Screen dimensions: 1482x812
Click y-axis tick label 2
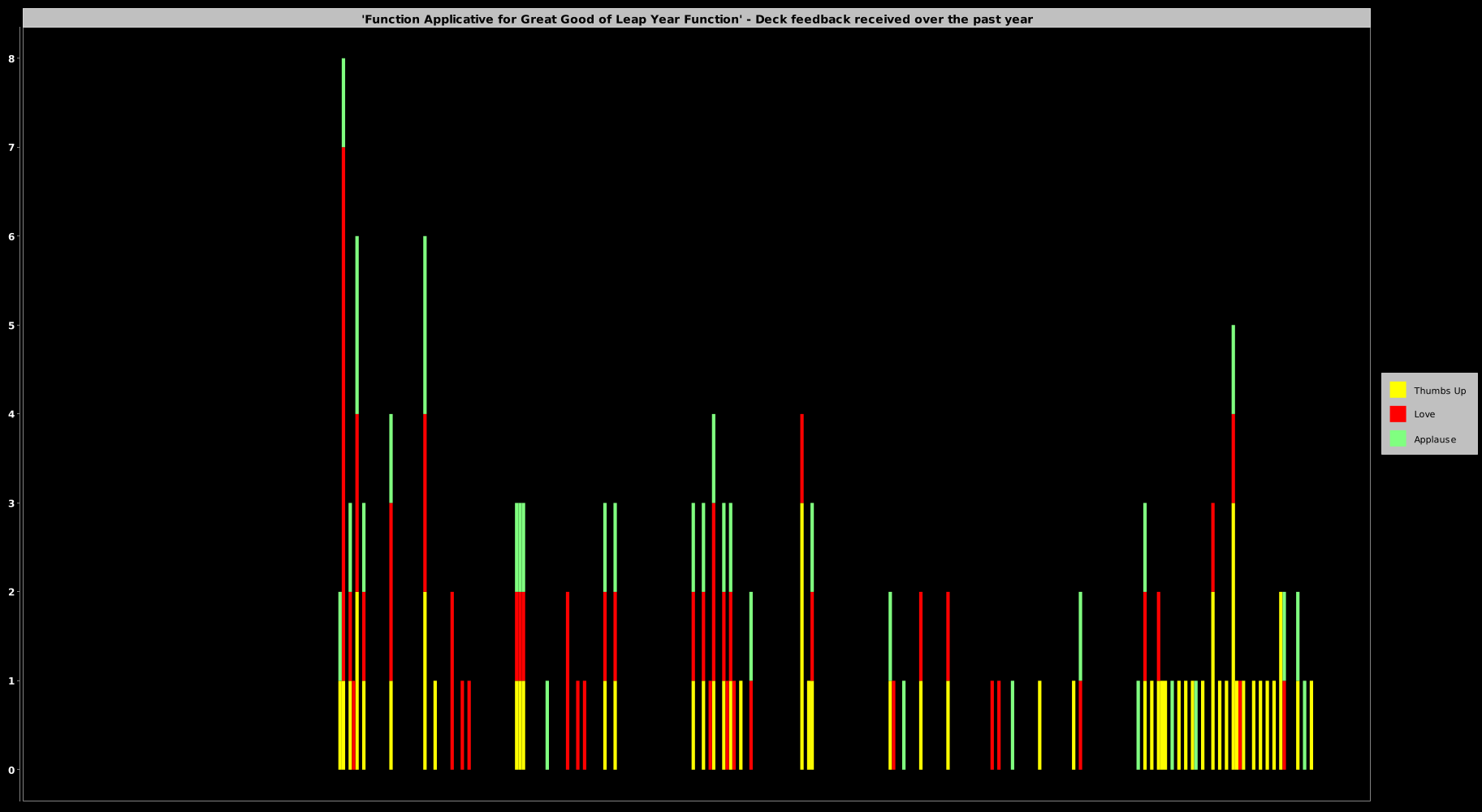pos(11,592)
